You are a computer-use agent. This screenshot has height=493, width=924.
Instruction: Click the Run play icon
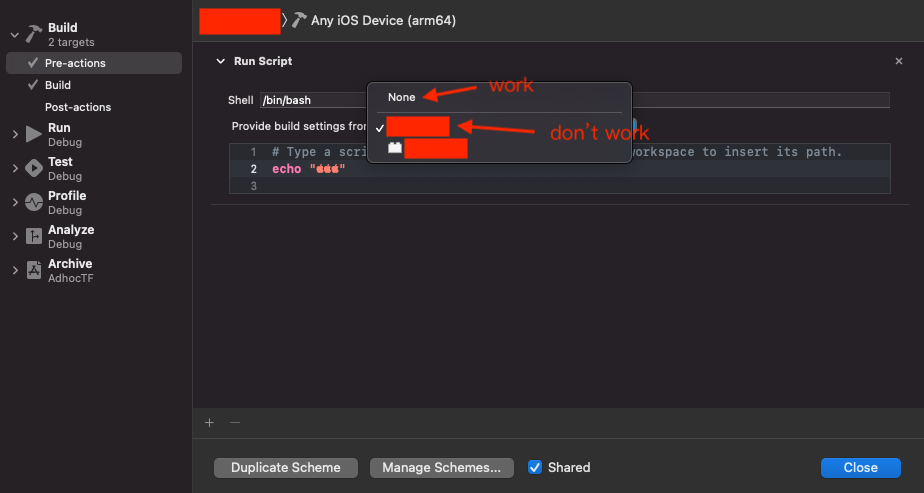tap(34, 134)
